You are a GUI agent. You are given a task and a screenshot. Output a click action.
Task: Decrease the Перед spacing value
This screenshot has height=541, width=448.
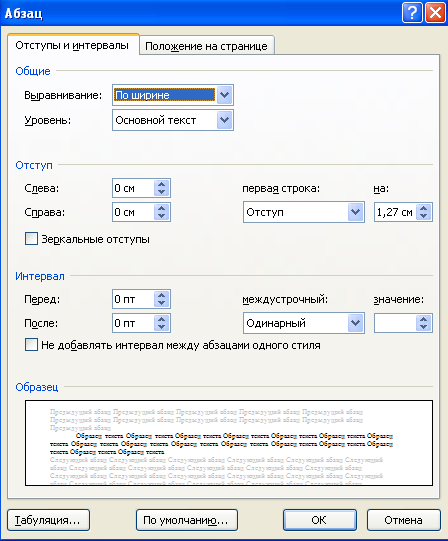pos(162,303)
